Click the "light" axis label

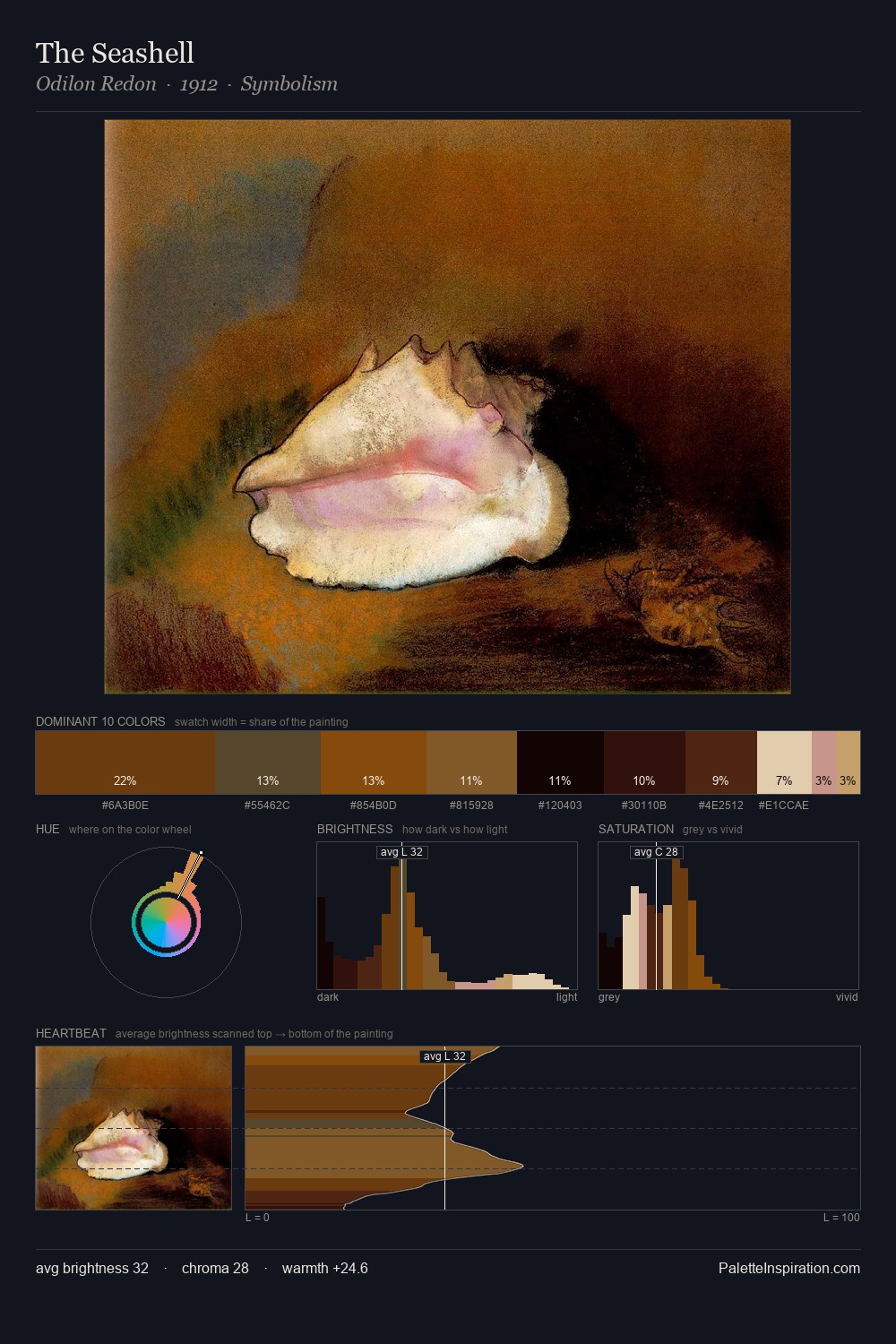tap(566, 997)
